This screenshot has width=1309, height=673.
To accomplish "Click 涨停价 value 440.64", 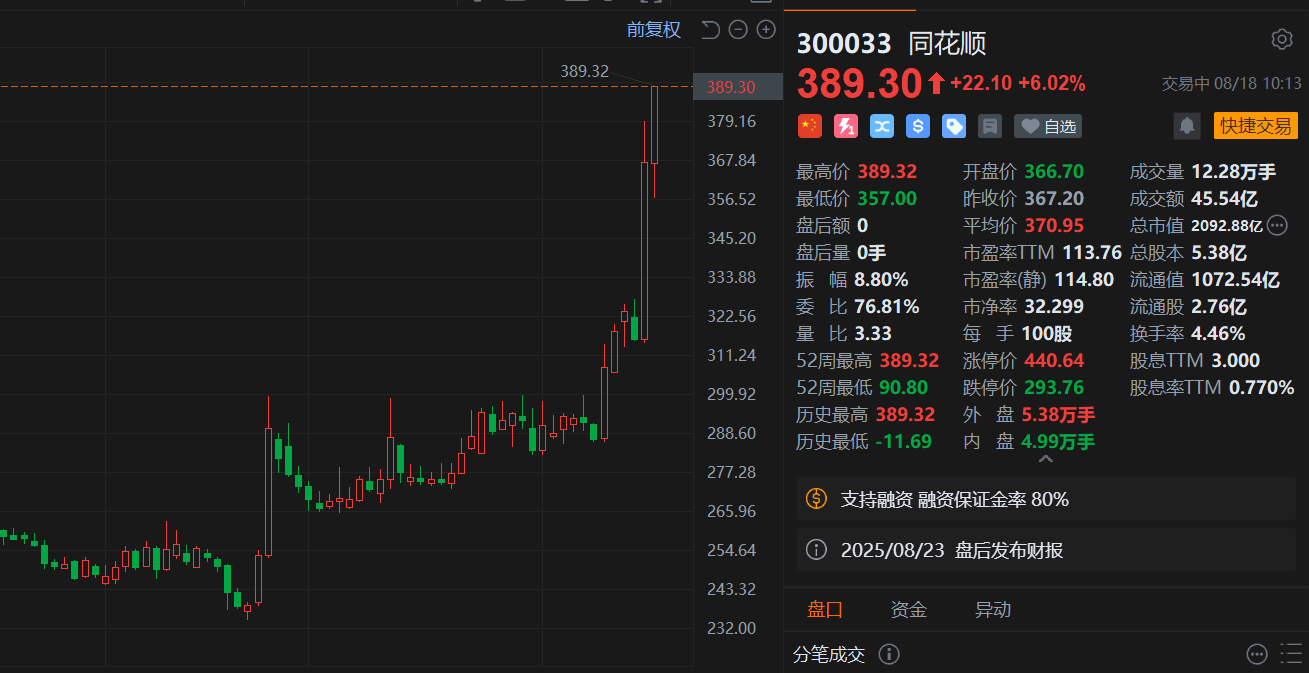I will click(x=1054, y=360).
